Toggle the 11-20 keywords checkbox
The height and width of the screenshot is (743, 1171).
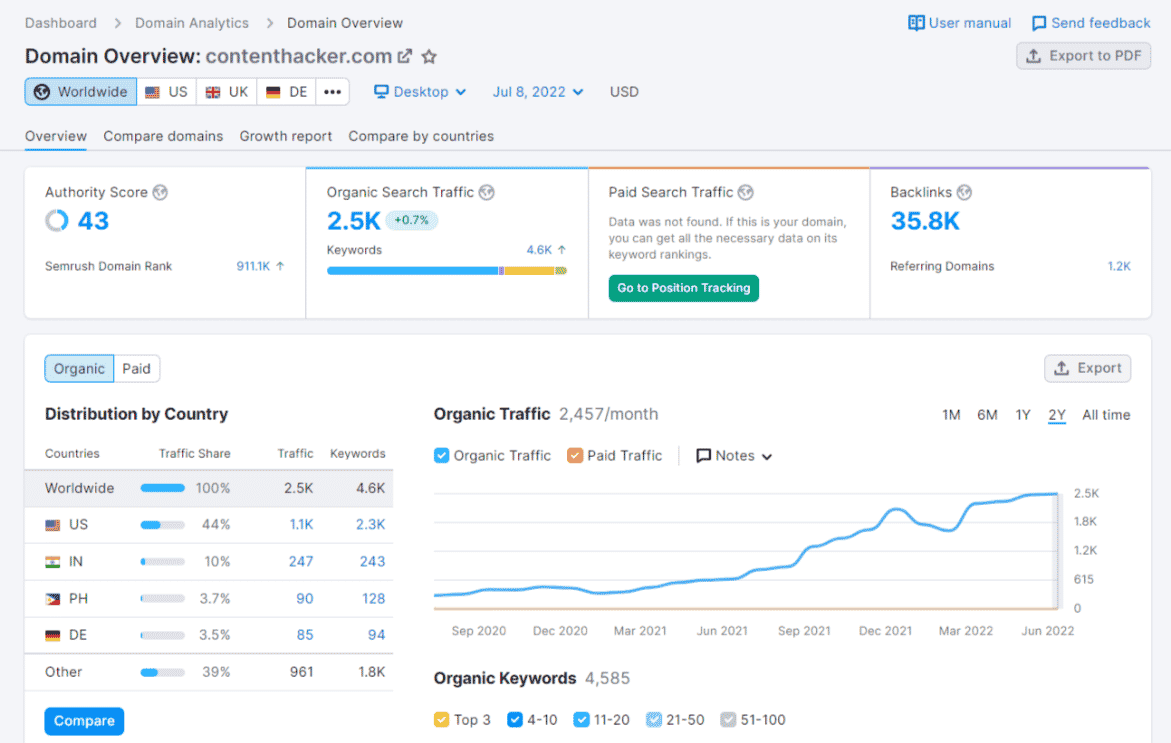[581, 719]
